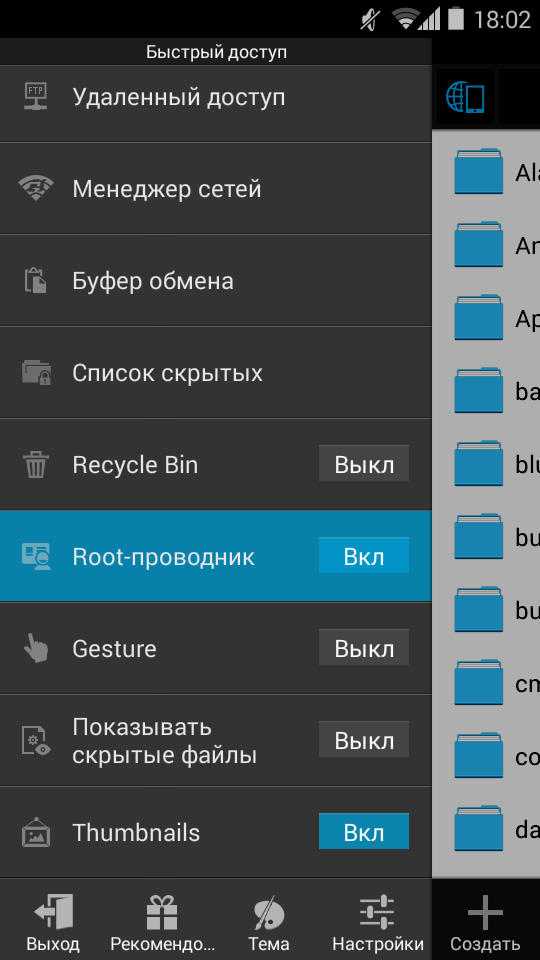Image resolution: width=540 pixels, height=960 pixels.
Task: Tap the network manager Wi-Fi icon
Action: coord(36,189)
